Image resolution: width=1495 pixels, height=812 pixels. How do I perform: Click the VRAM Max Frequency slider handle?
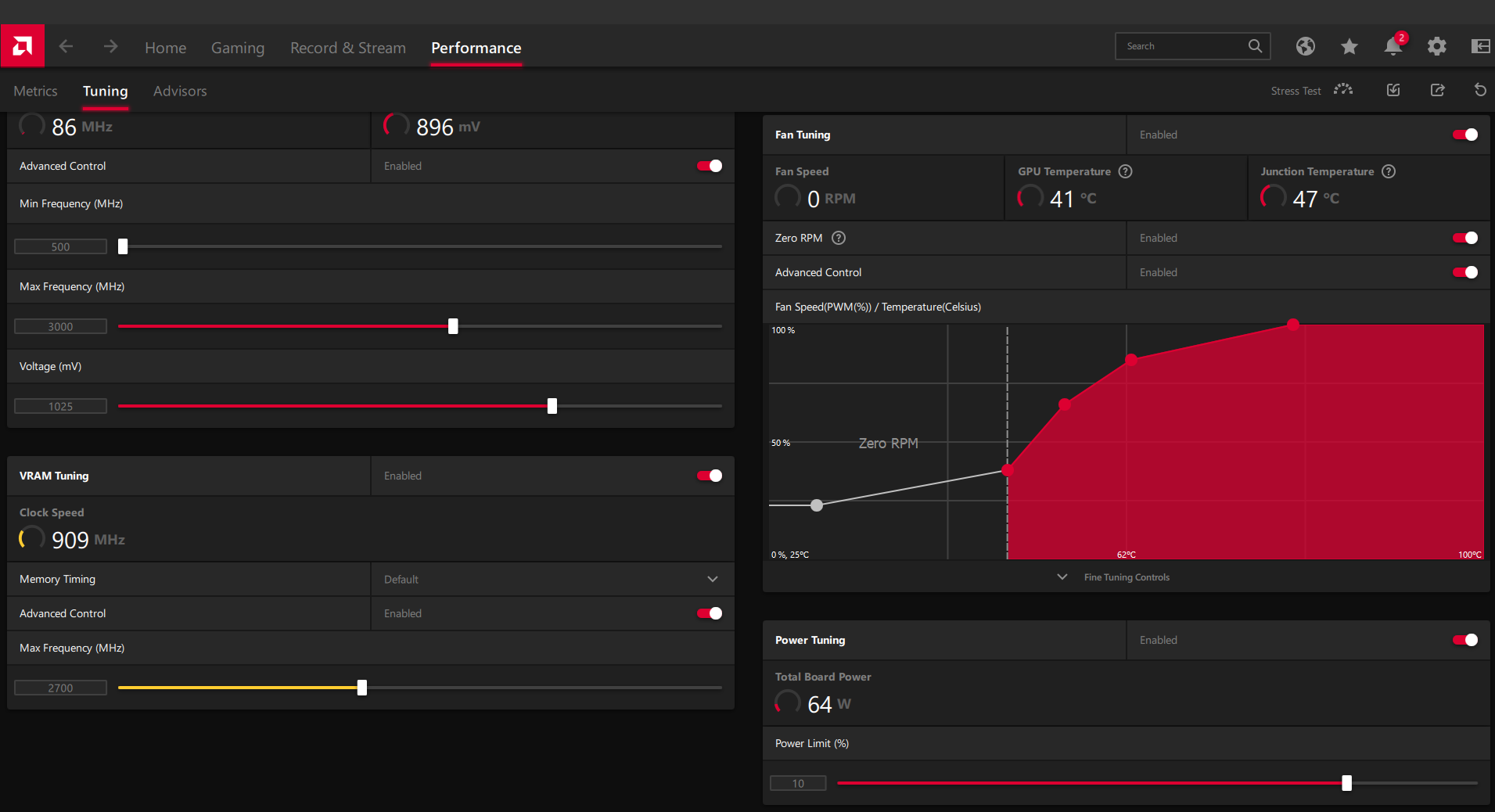point(362,688)
